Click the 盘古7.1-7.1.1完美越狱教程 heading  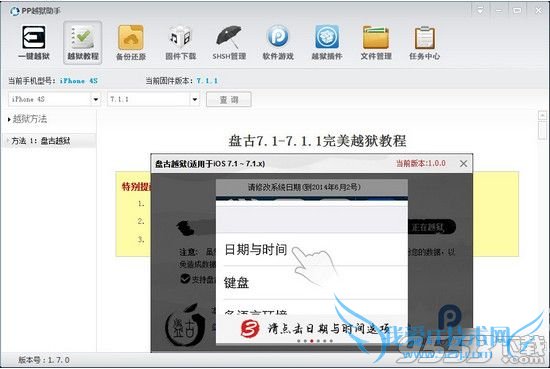(317, 141)
